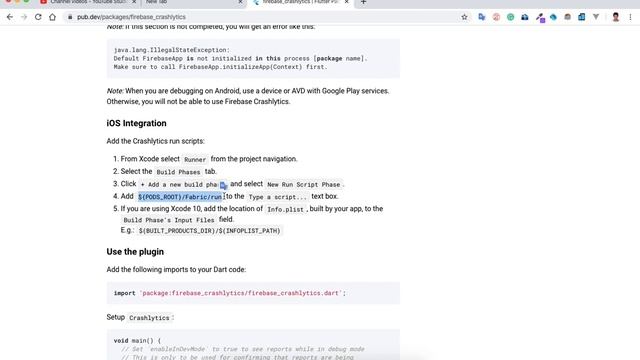Click the red circular extension icon
640x360 pixels.
pos(496,17)
